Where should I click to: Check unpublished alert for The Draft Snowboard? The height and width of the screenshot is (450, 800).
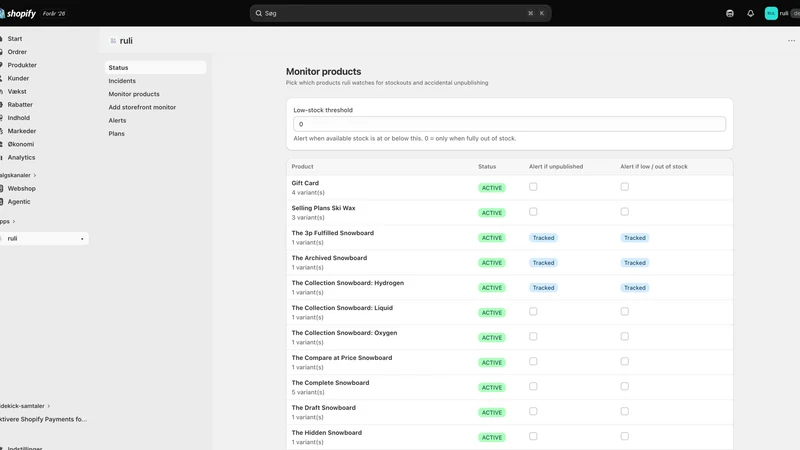tap(533, 411)
